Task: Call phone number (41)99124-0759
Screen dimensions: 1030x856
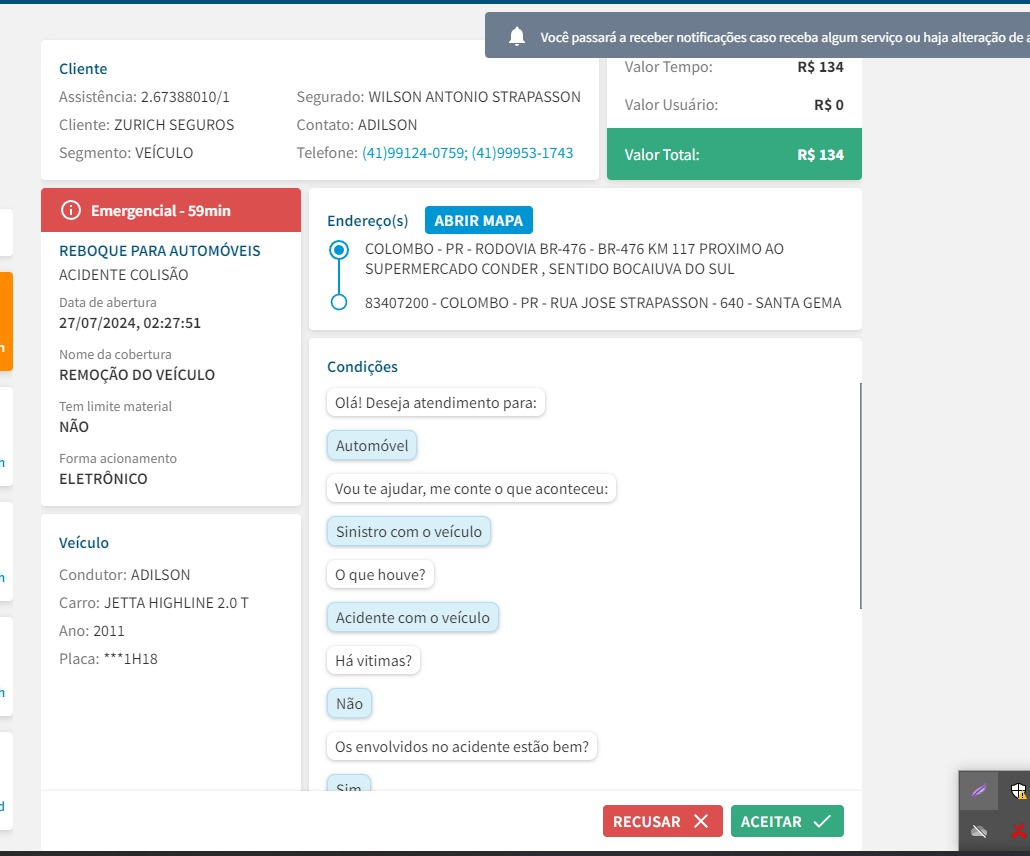Action: (x=415, y=153)
